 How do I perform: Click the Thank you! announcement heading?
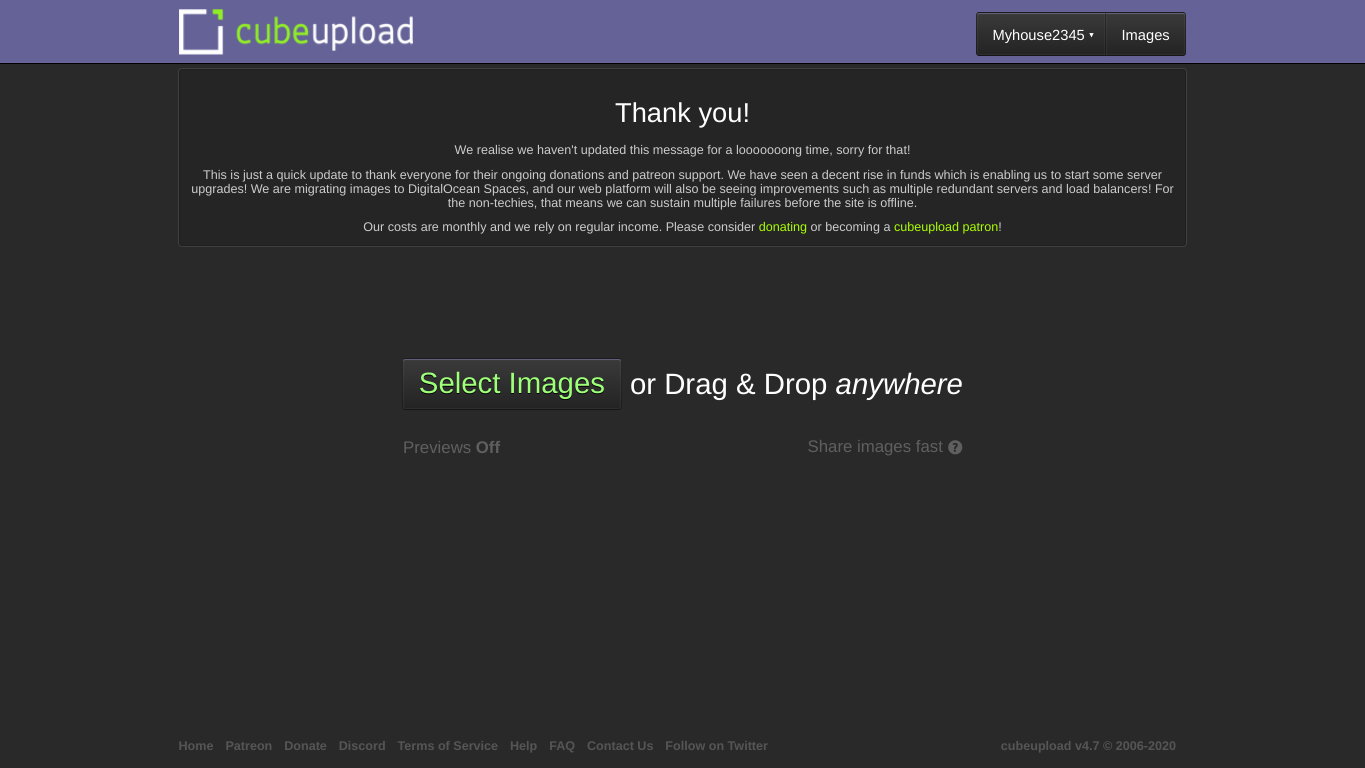[682, 113]
